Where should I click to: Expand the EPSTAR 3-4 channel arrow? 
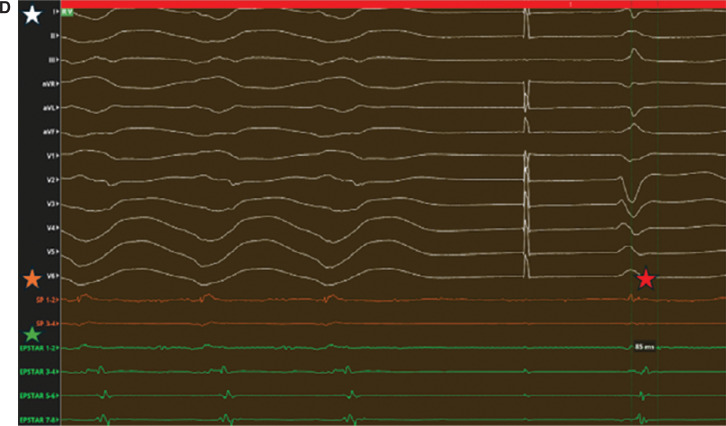click(x=57, y=371)
